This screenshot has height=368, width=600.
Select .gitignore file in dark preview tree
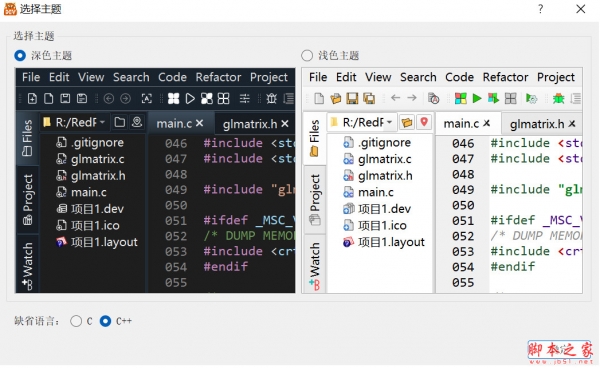tap(90, 143)
